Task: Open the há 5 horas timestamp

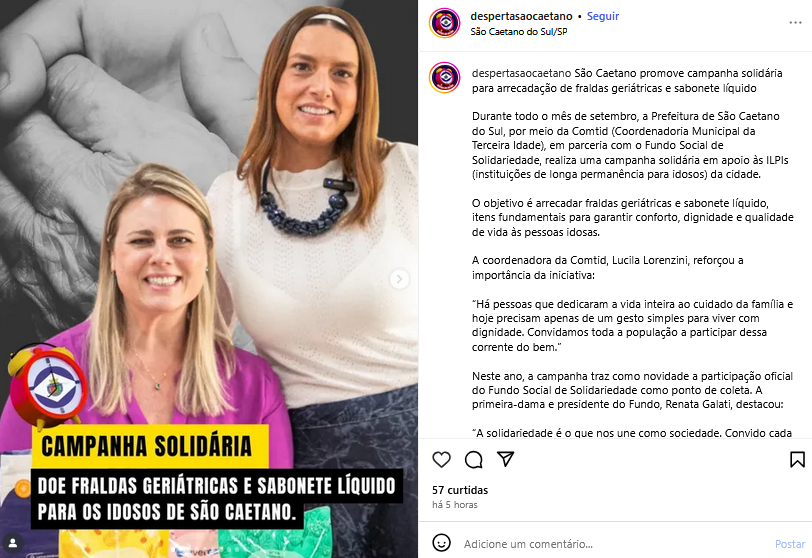Action: tap(455, 505)
